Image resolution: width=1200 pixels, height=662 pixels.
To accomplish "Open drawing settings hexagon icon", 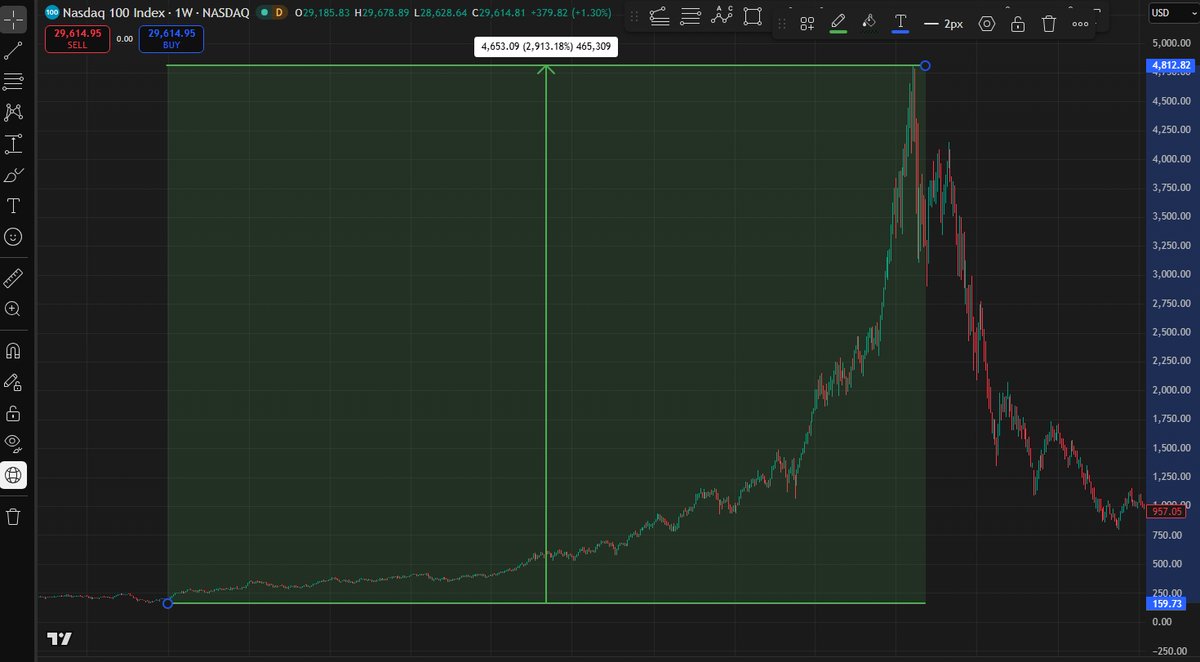I will (987, 23).
